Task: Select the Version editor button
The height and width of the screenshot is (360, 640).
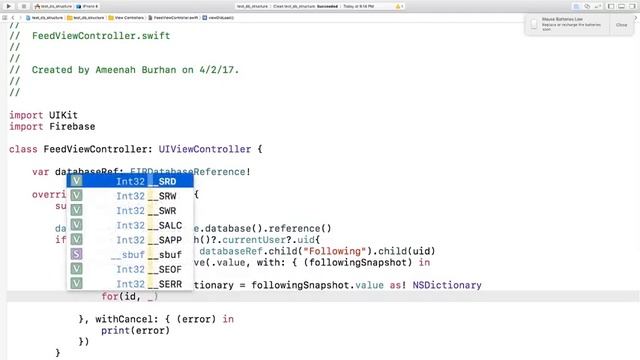Action: coord(598,7)
